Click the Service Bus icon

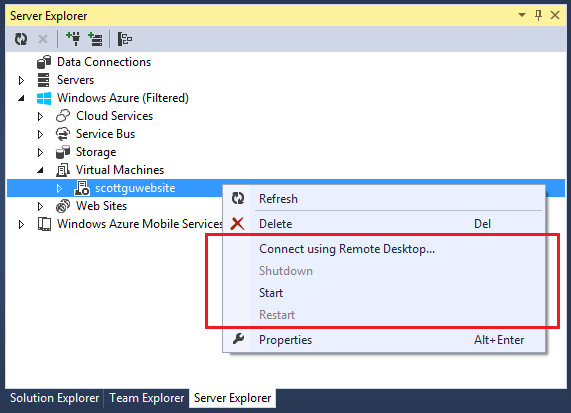click(63, 134)
